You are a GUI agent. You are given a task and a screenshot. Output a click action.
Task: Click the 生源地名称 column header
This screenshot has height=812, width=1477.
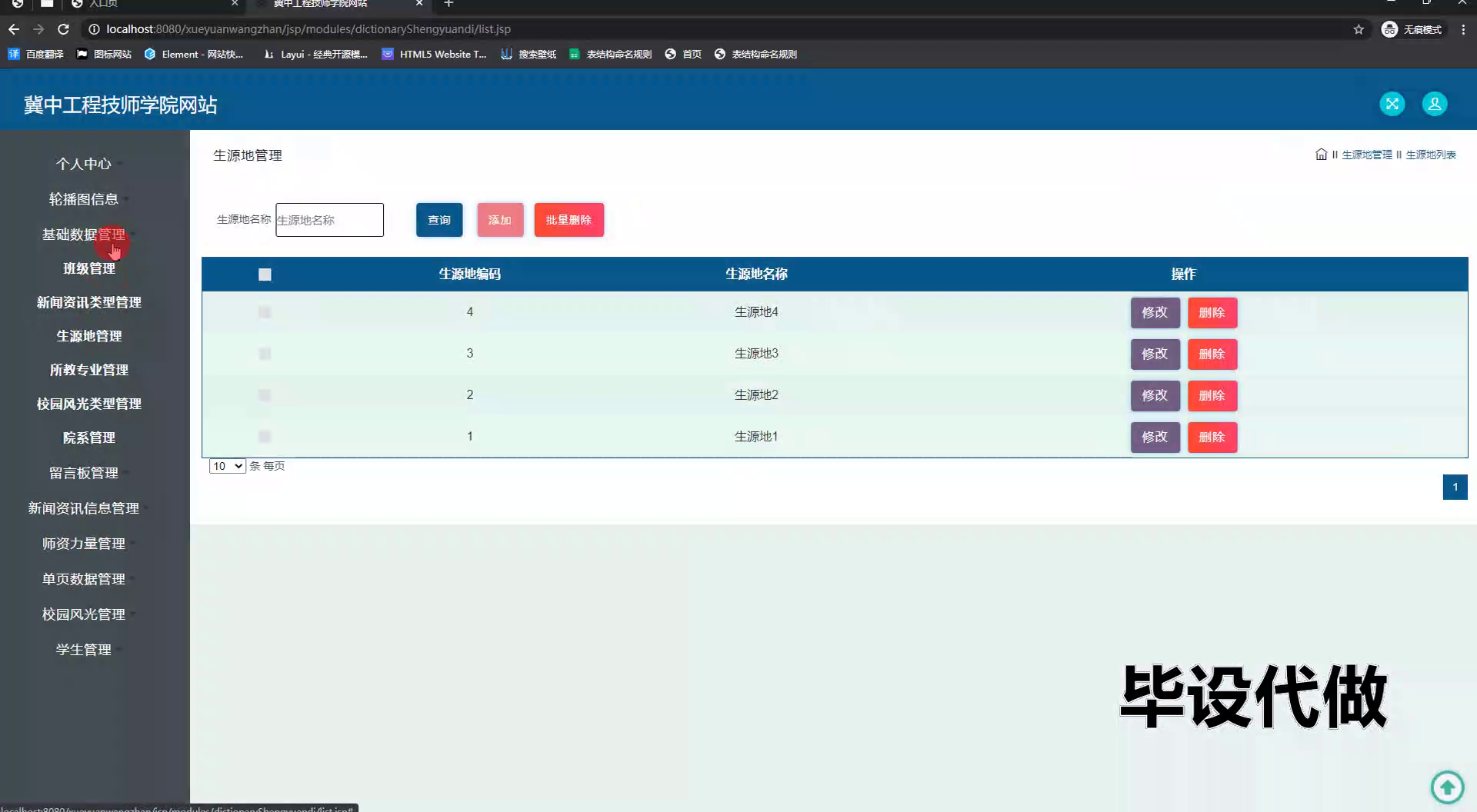[x=756, y=274]
